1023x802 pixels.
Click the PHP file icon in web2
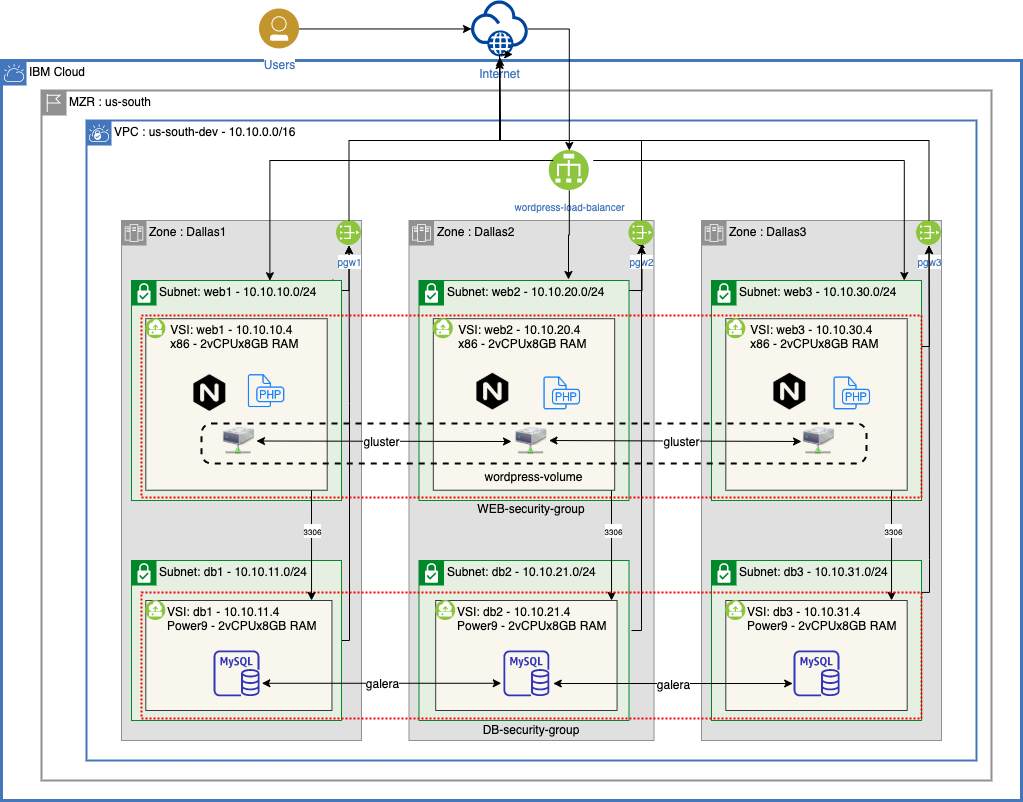pyautogui.click(x=562, y=393)
